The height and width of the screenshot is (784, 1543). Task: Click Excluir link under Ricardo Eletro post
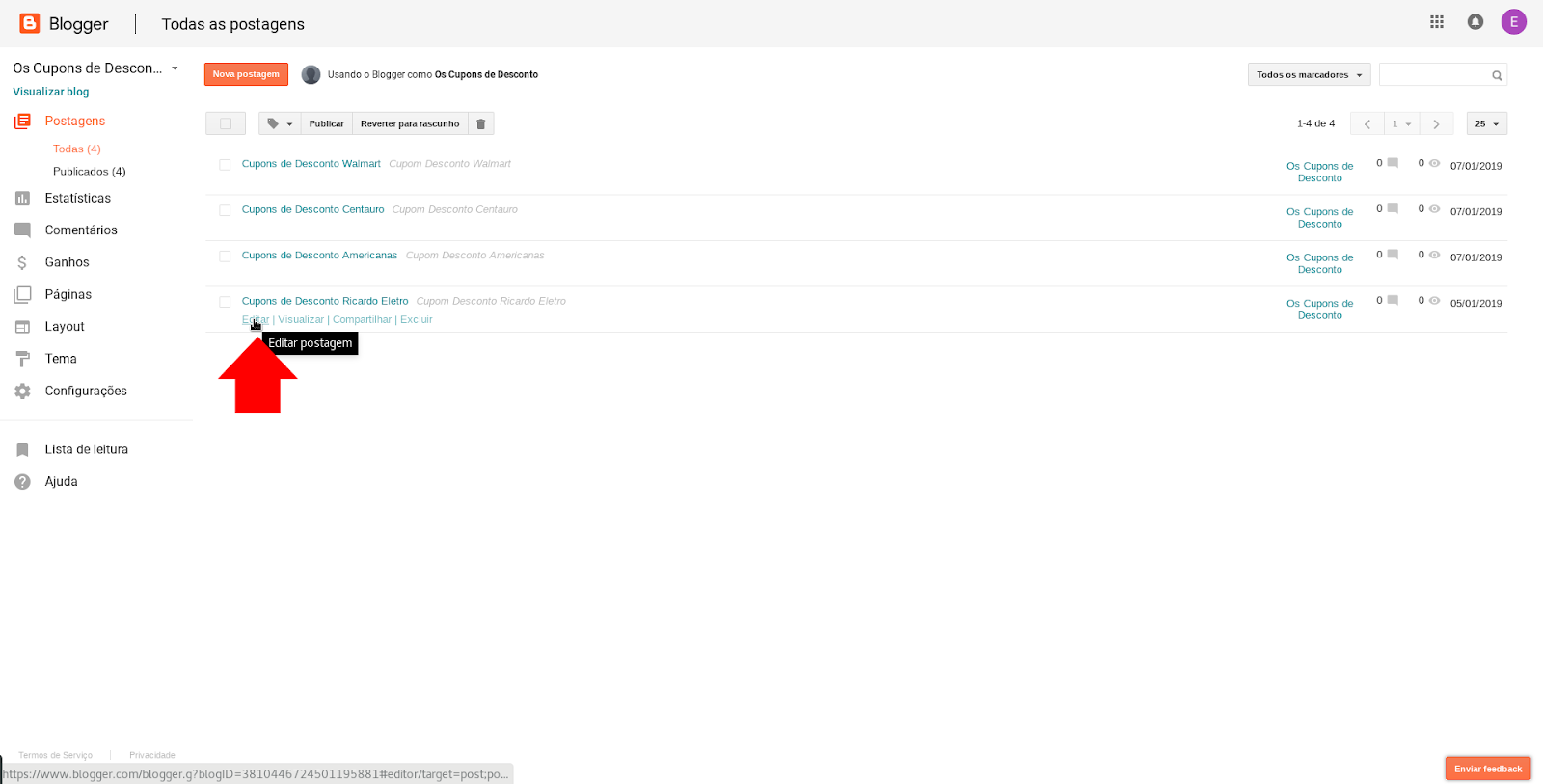click(417, 319)
